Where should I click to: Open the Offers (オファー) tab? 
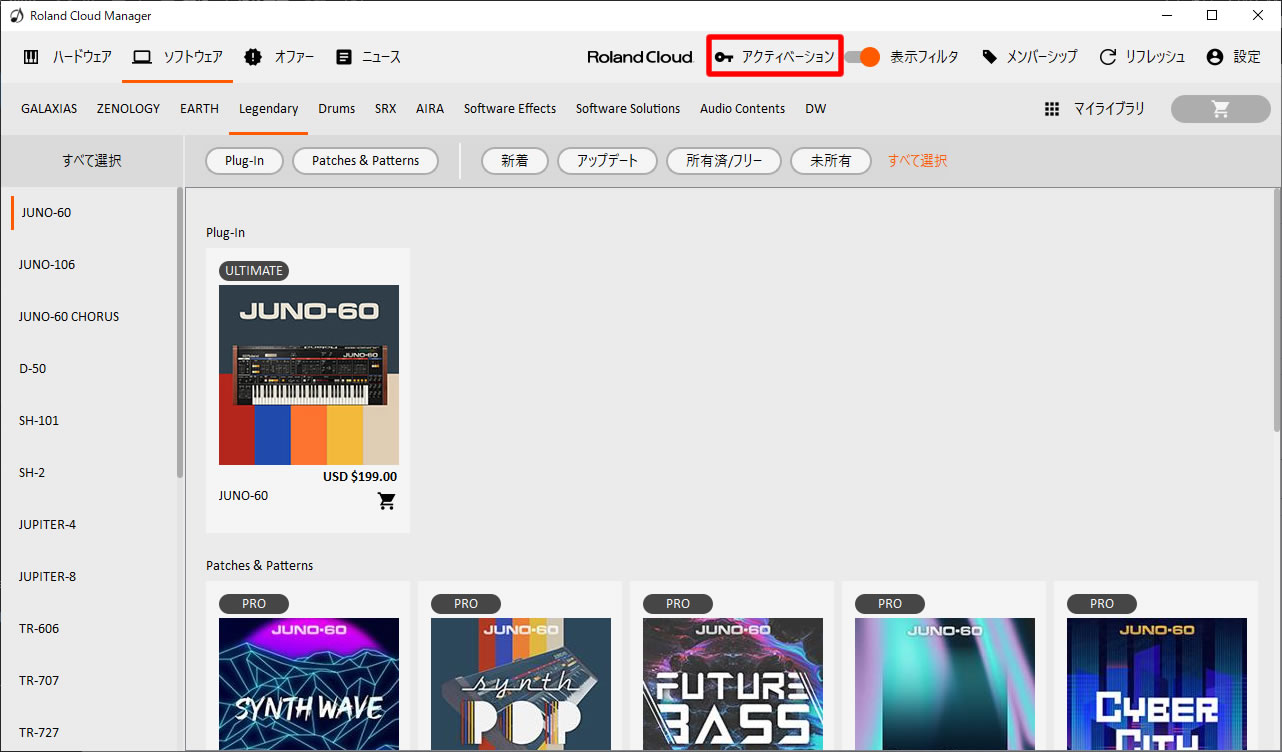(279, 57)
